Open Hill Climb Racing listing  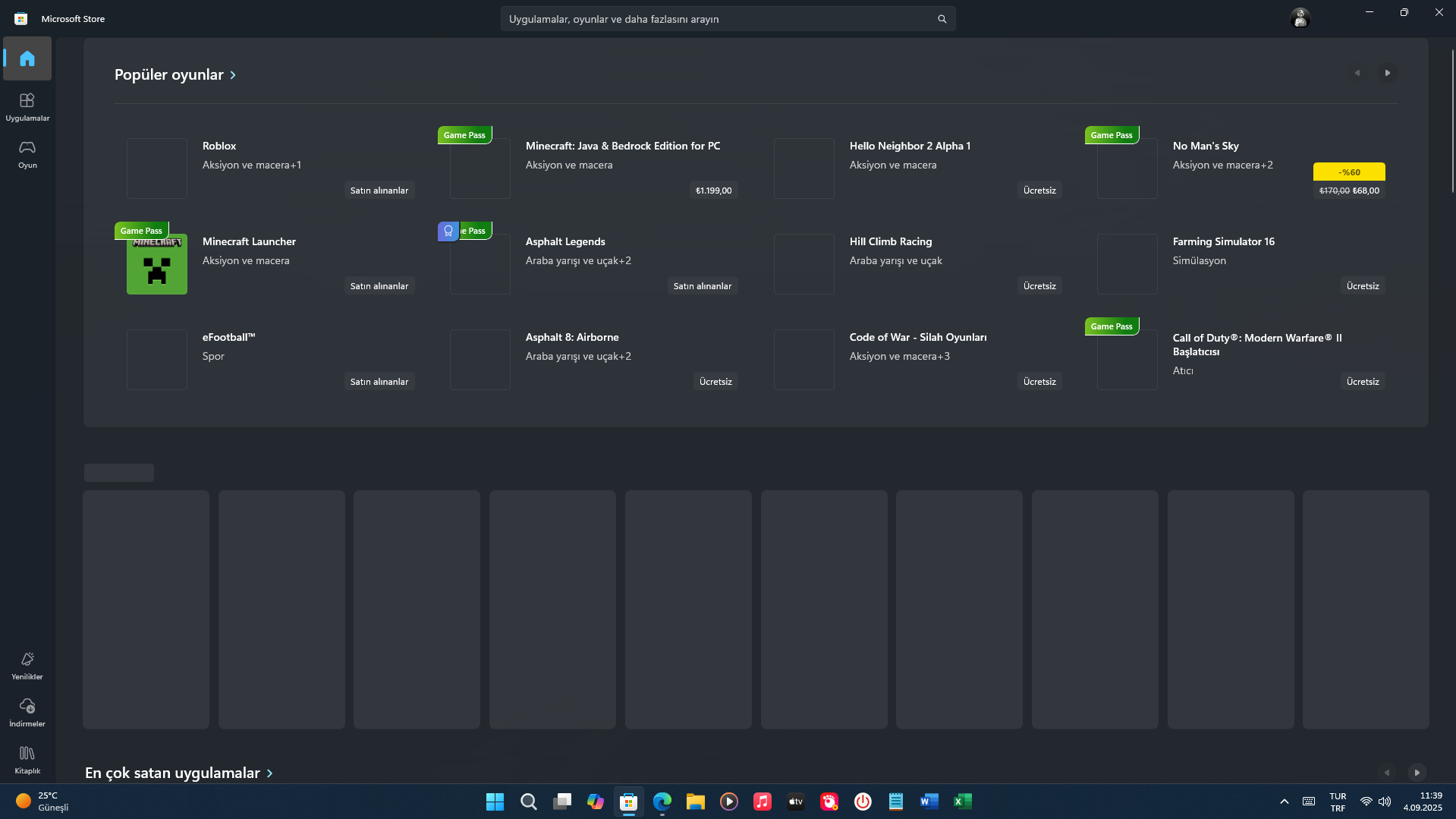[x=918, y=263]
